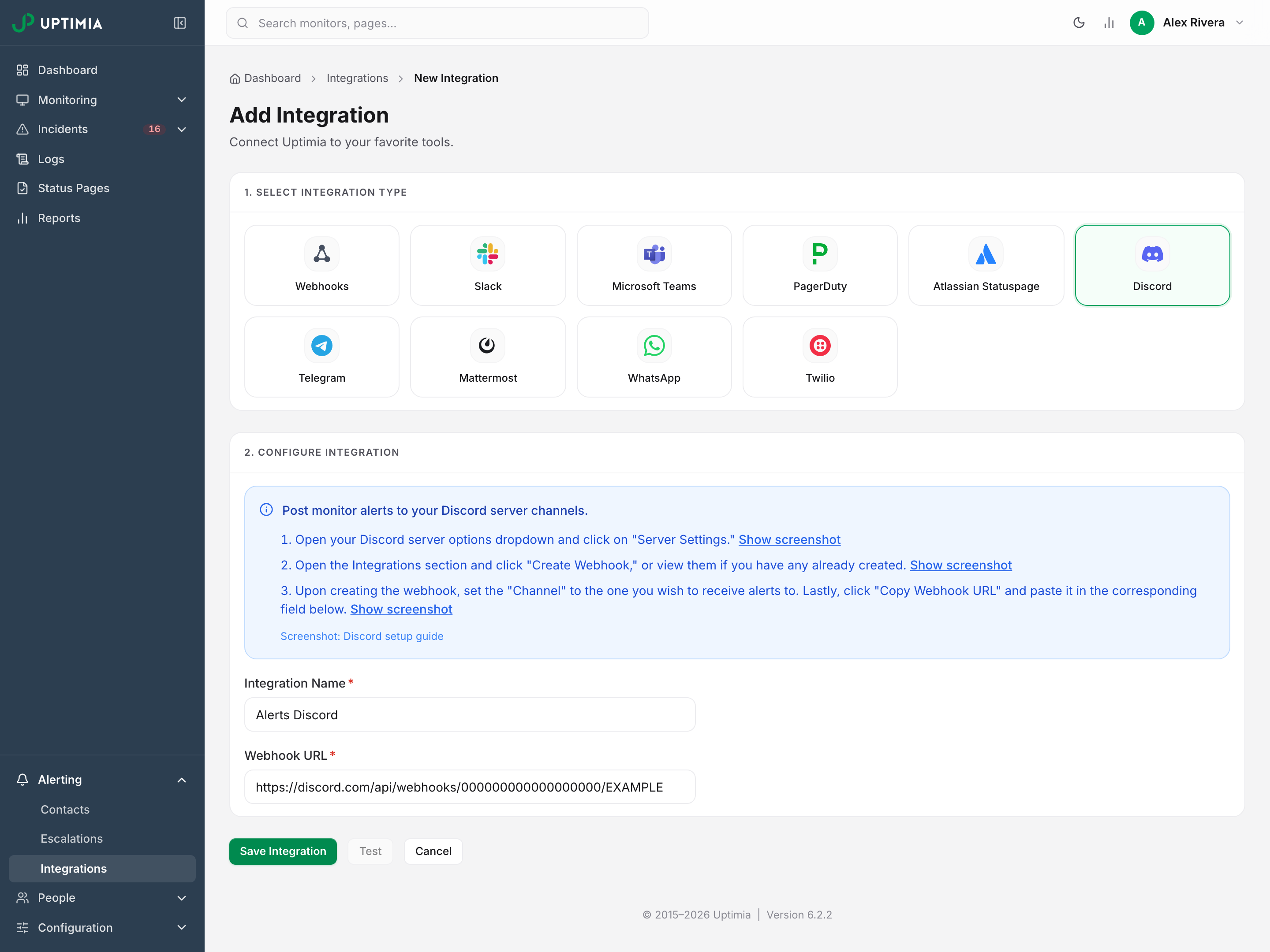Select the Microsoft Teams integration icon

(654, 253)
